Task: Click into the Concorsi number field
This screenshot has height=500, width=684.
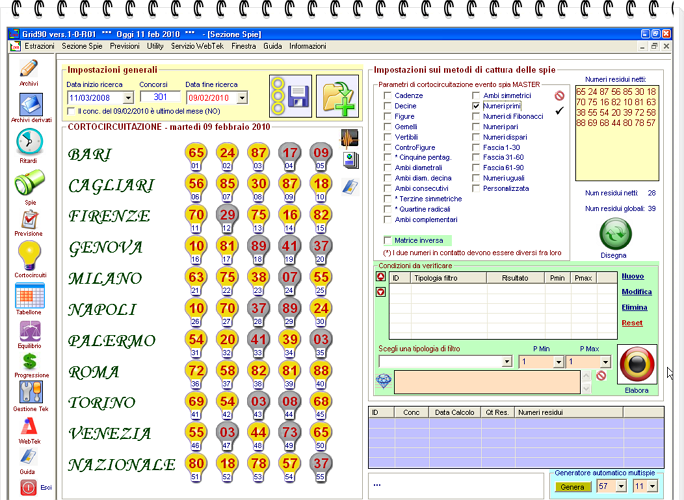Action: point(159,98)
